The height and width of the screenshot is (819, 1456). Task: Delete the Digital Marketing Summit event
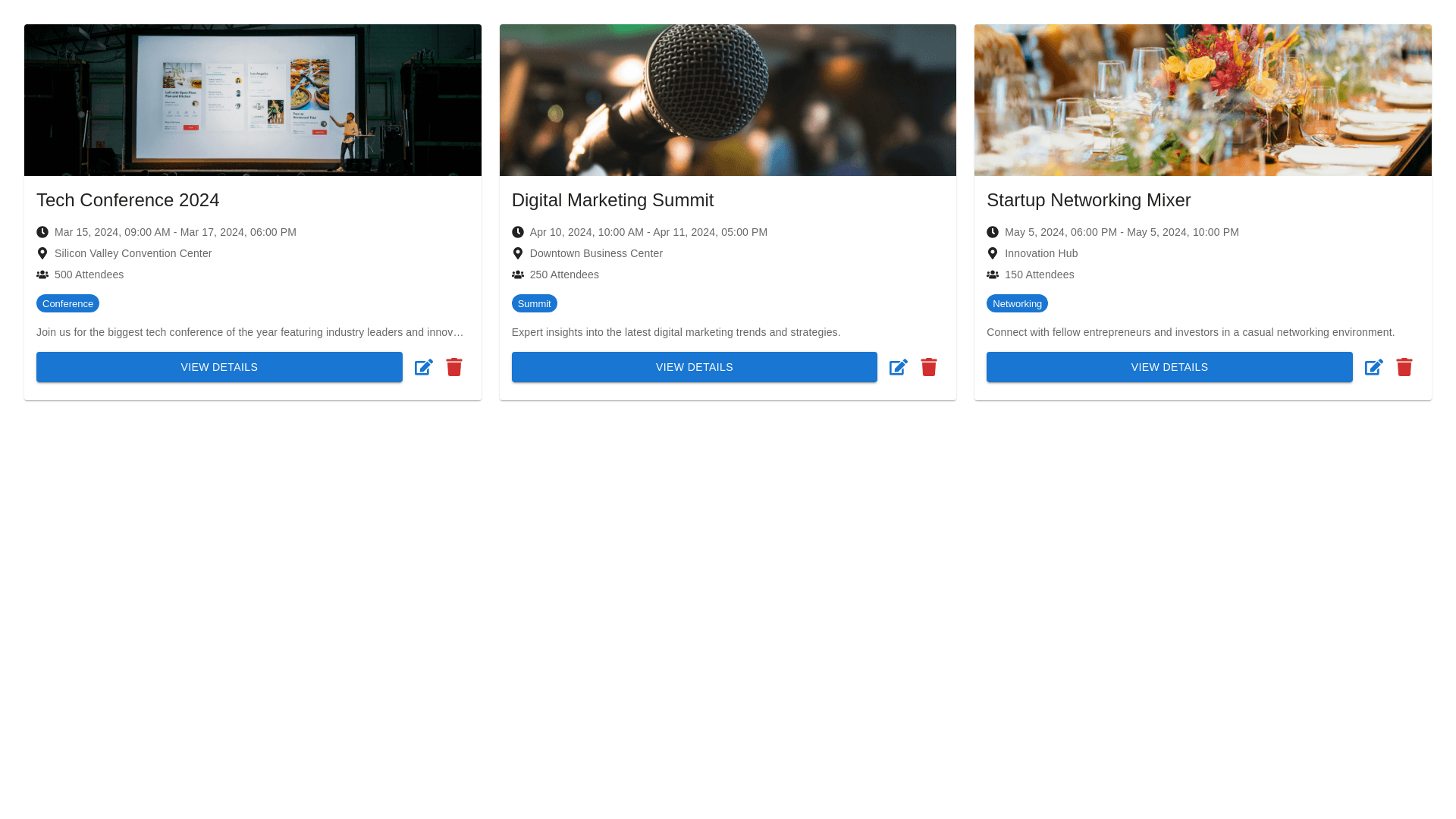point(929,367)
